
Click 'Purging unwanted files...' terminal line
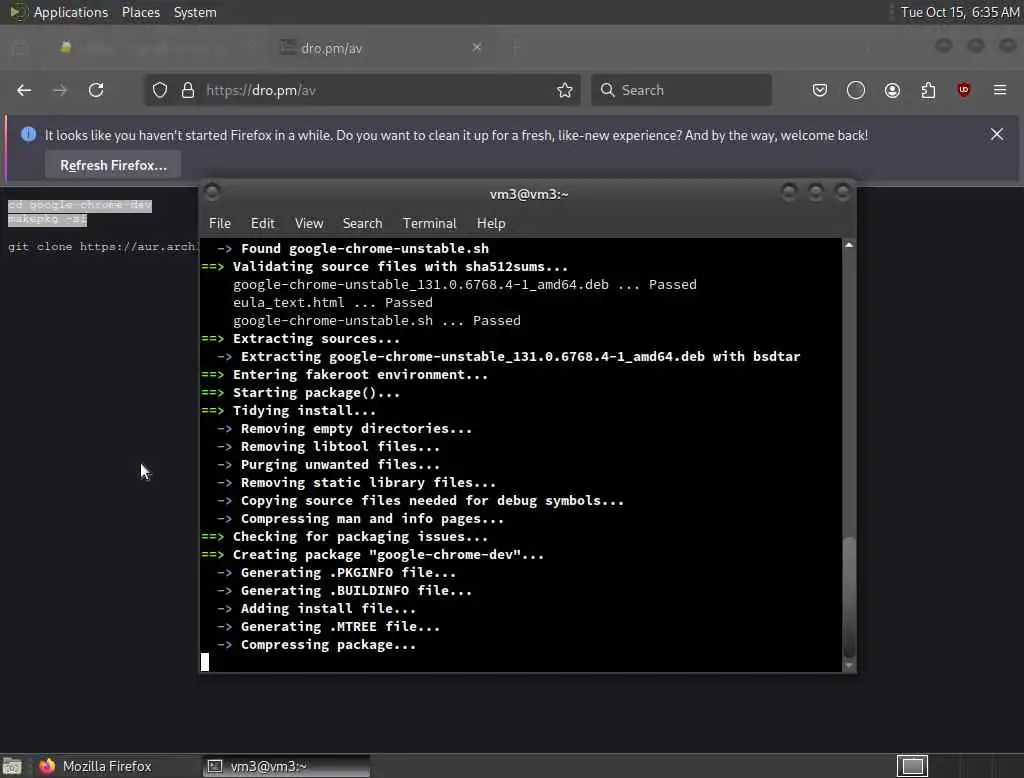pyautogui.click(x=340, y=464)
